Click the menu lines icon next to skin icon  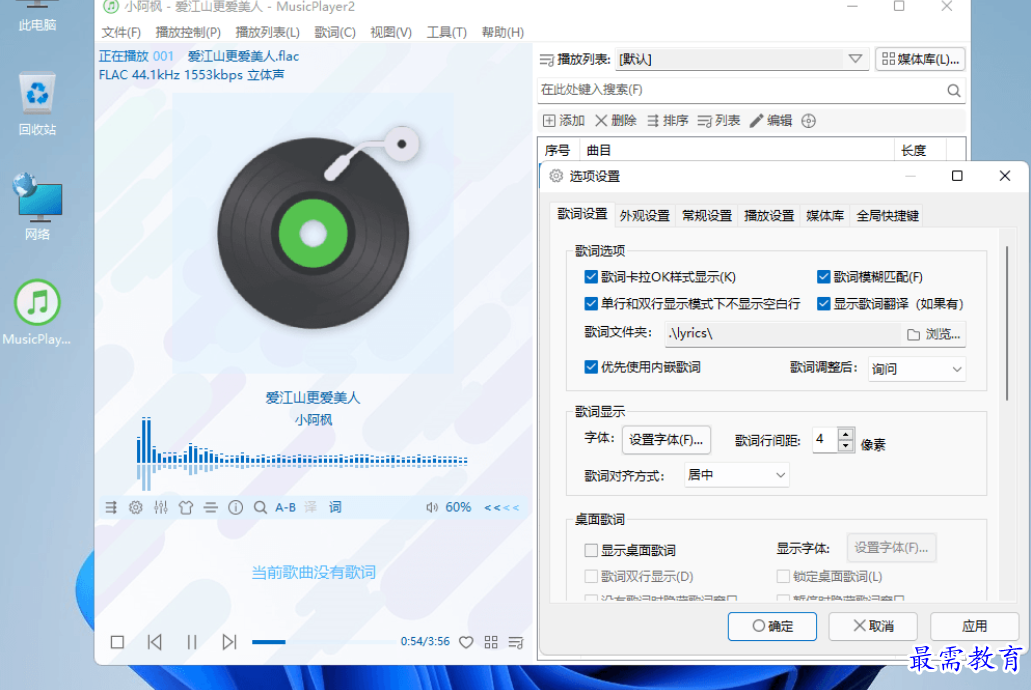click(x=210, y=507)
